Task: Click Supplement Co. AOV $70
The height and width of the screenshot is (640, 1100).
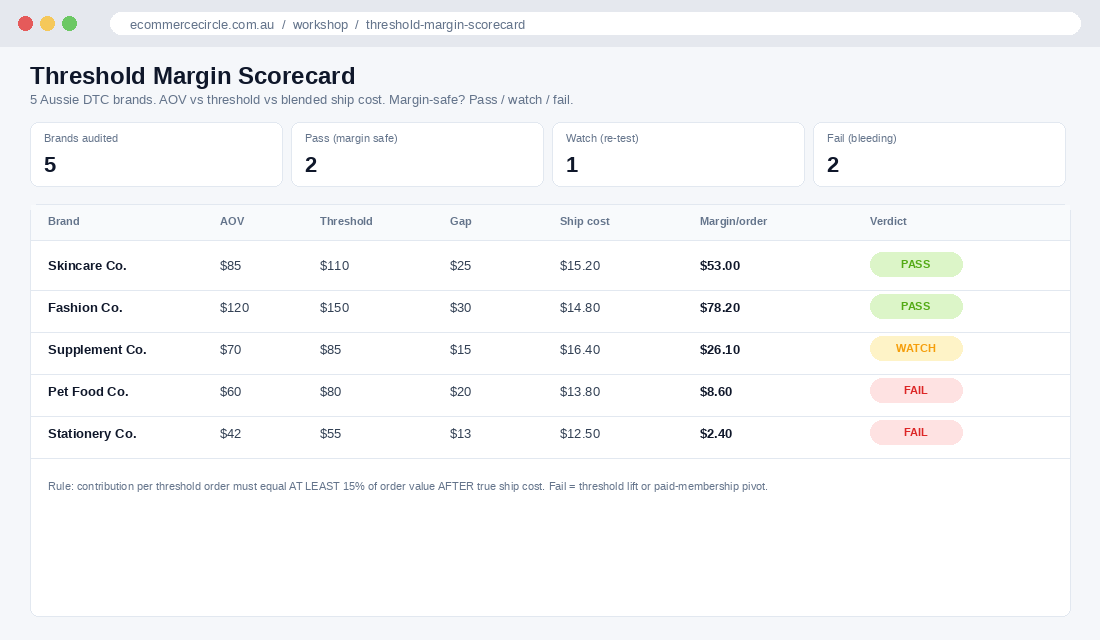Action: 230,349
